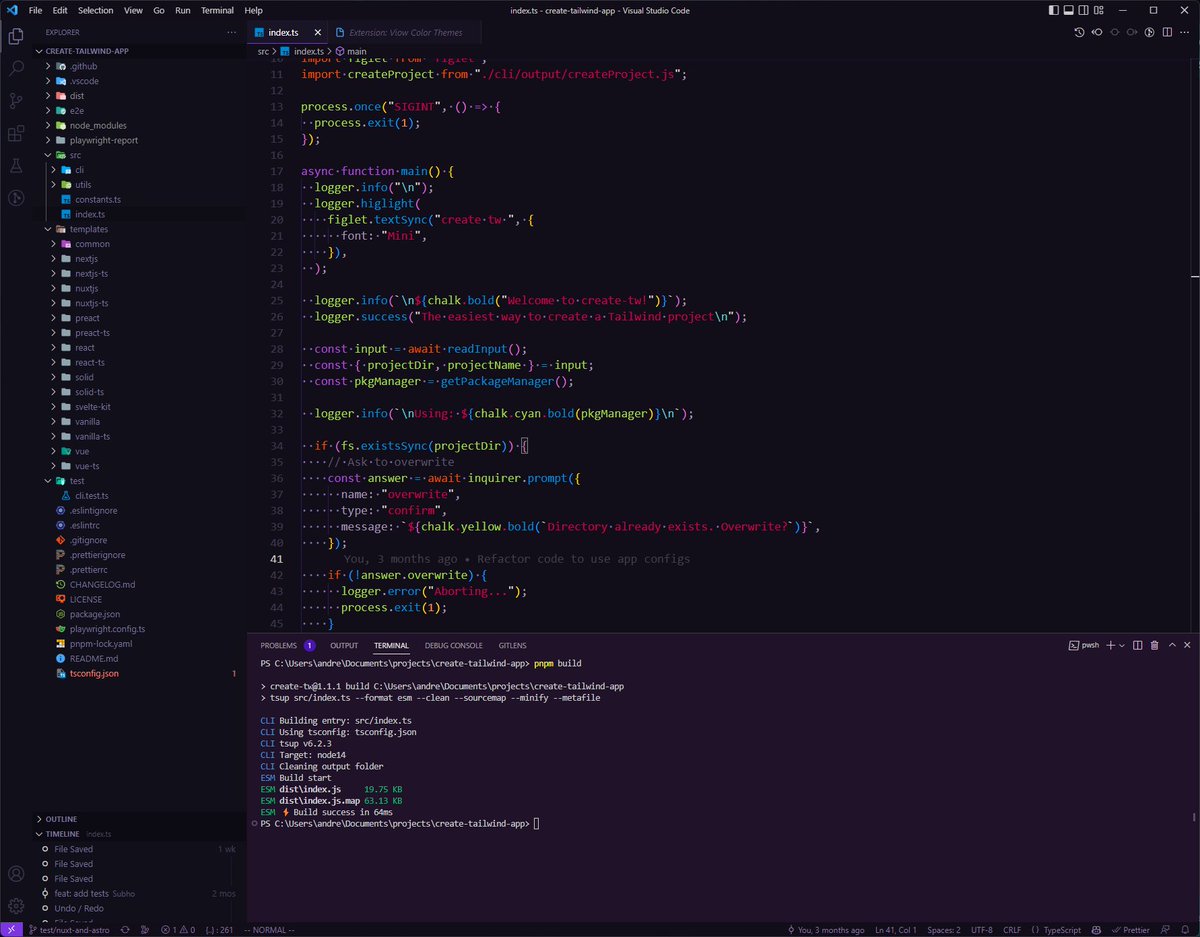Image resolution: width=1200 pixels, height=937 pixels.
Task: Open the Terminal menu in the menu bar
Action: click(217, 11)
